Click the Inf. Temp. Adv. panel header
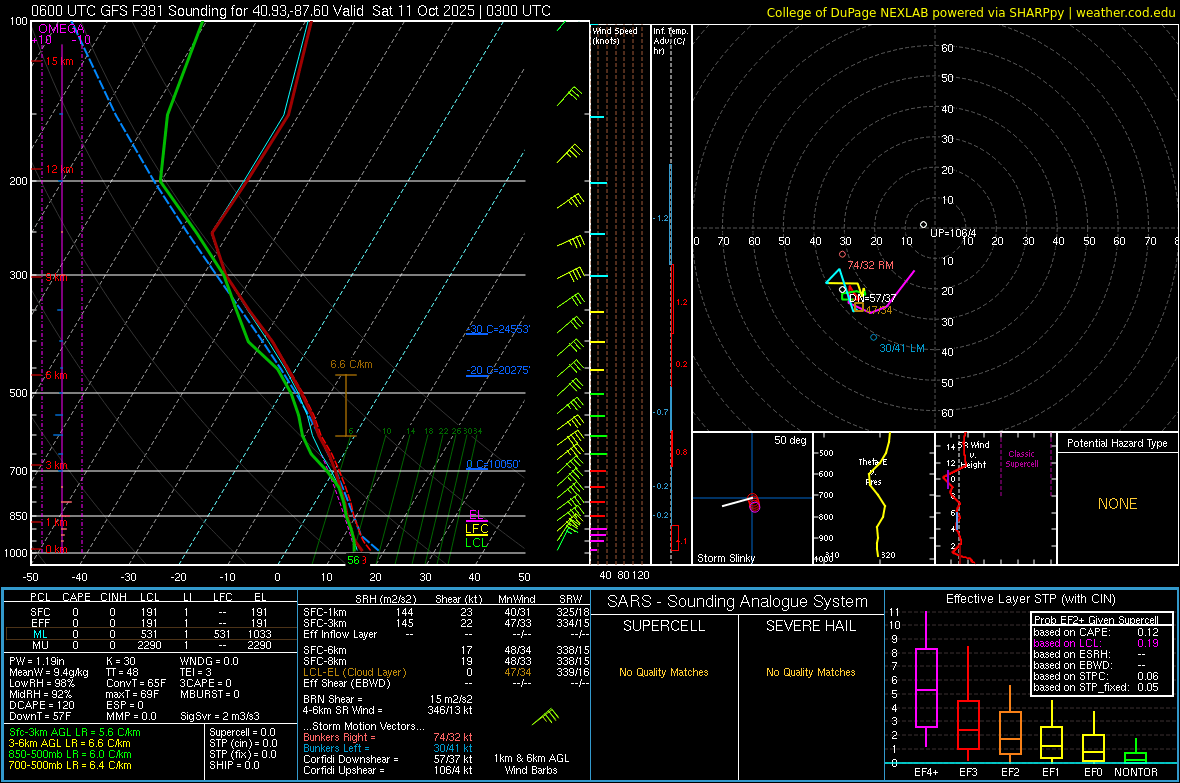 pyautogui.click(x=670, y=41)
